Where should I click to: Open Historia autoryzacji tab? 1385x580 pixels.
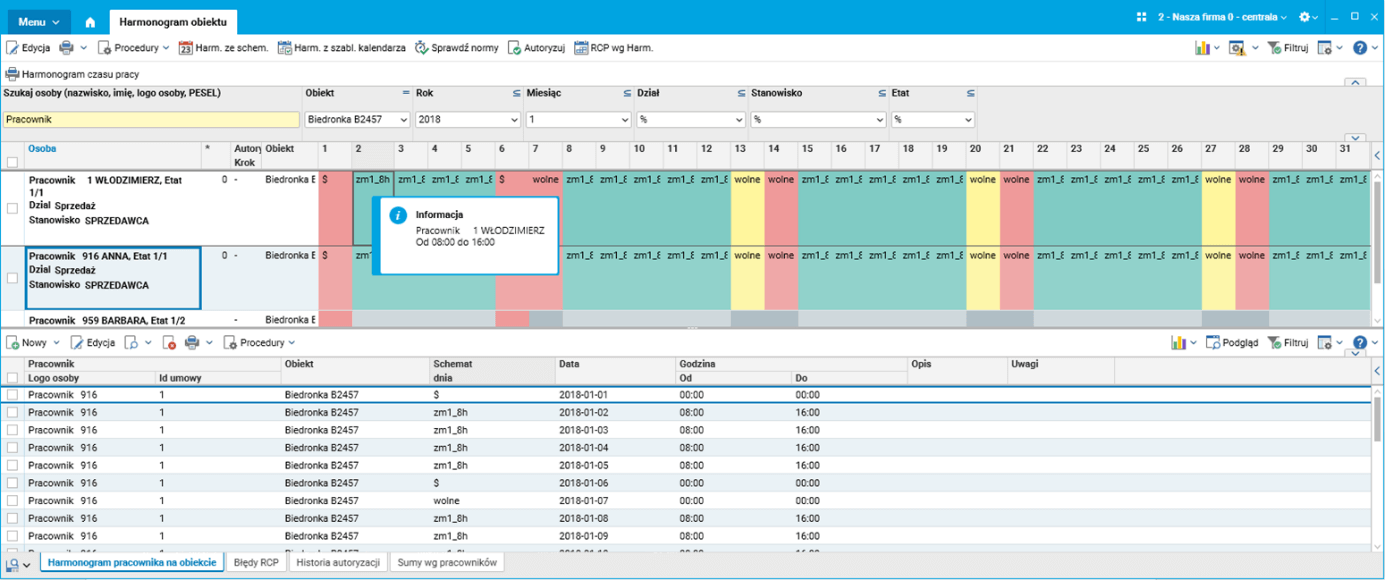tap(339, 562)
